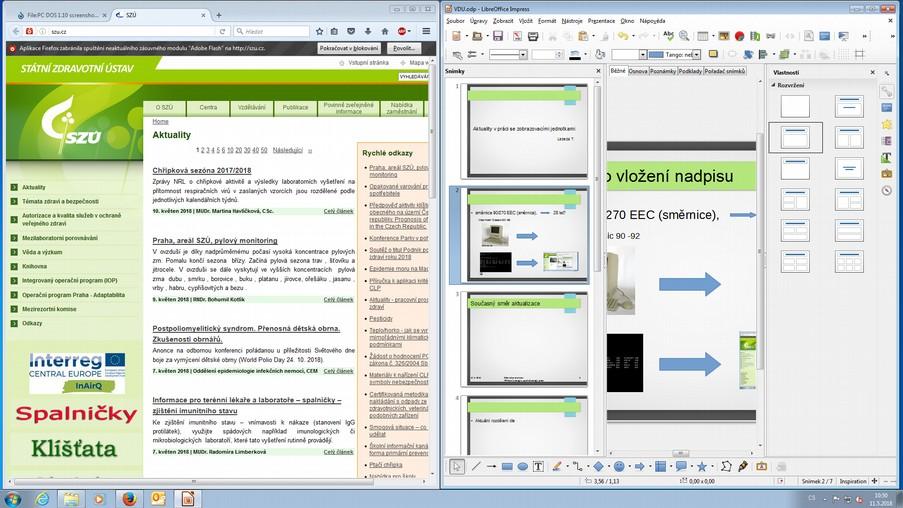Select the Callouts speech bubble tool
Viewport: 903px width, 508px height.
681,467
